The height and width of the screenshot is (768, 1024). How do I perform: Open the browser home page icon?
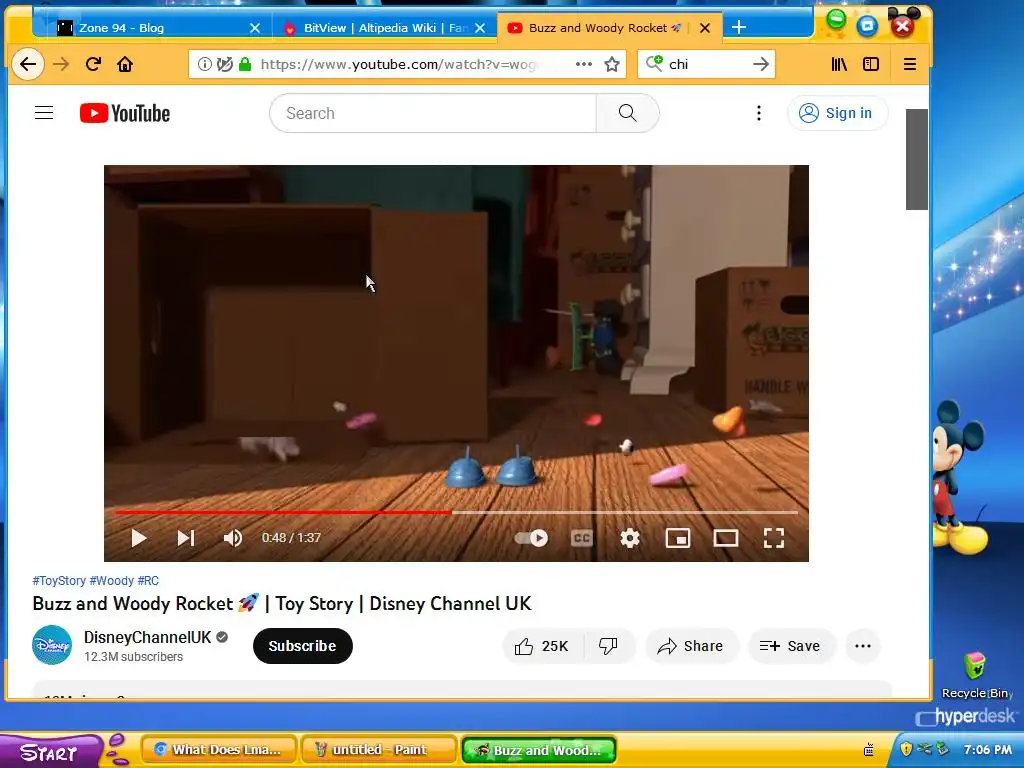[125, 64]
